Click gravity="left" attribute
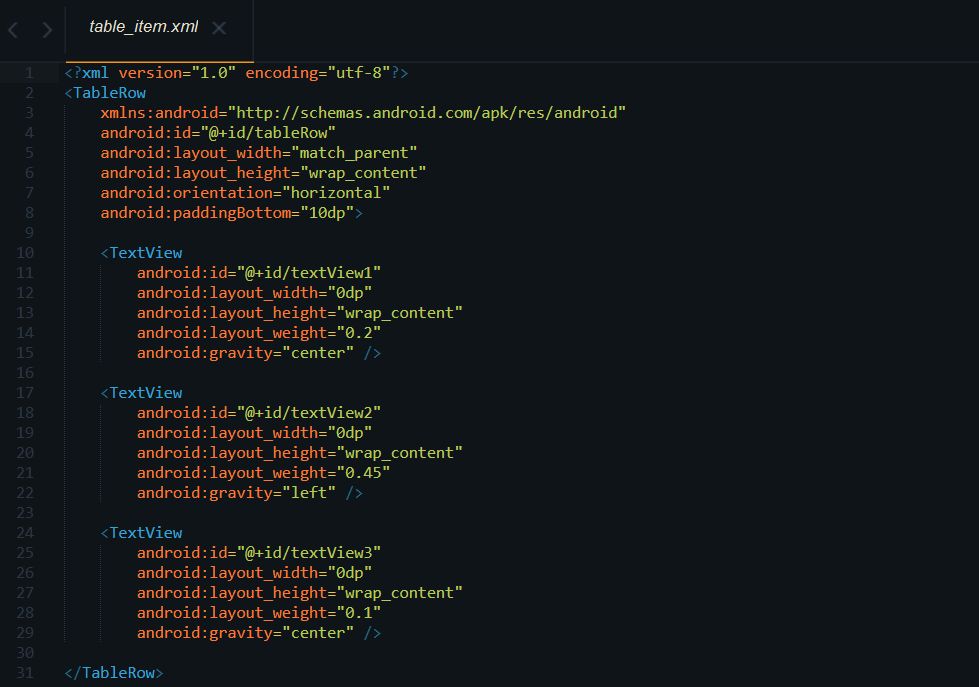 [x=236, y=493]
